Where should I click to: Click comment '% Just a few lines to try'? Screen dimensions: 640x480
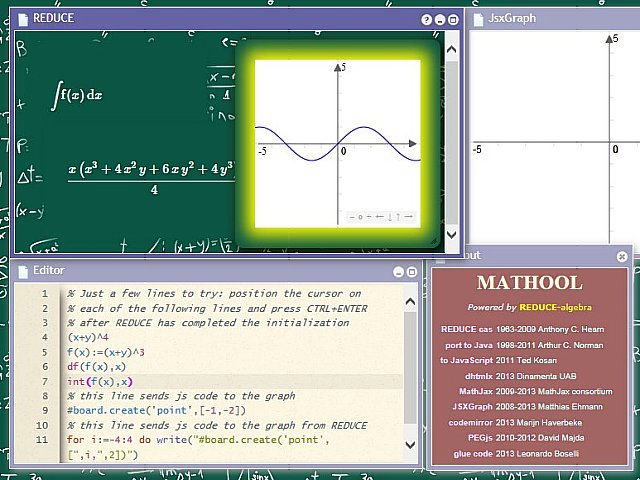[214, 293]
